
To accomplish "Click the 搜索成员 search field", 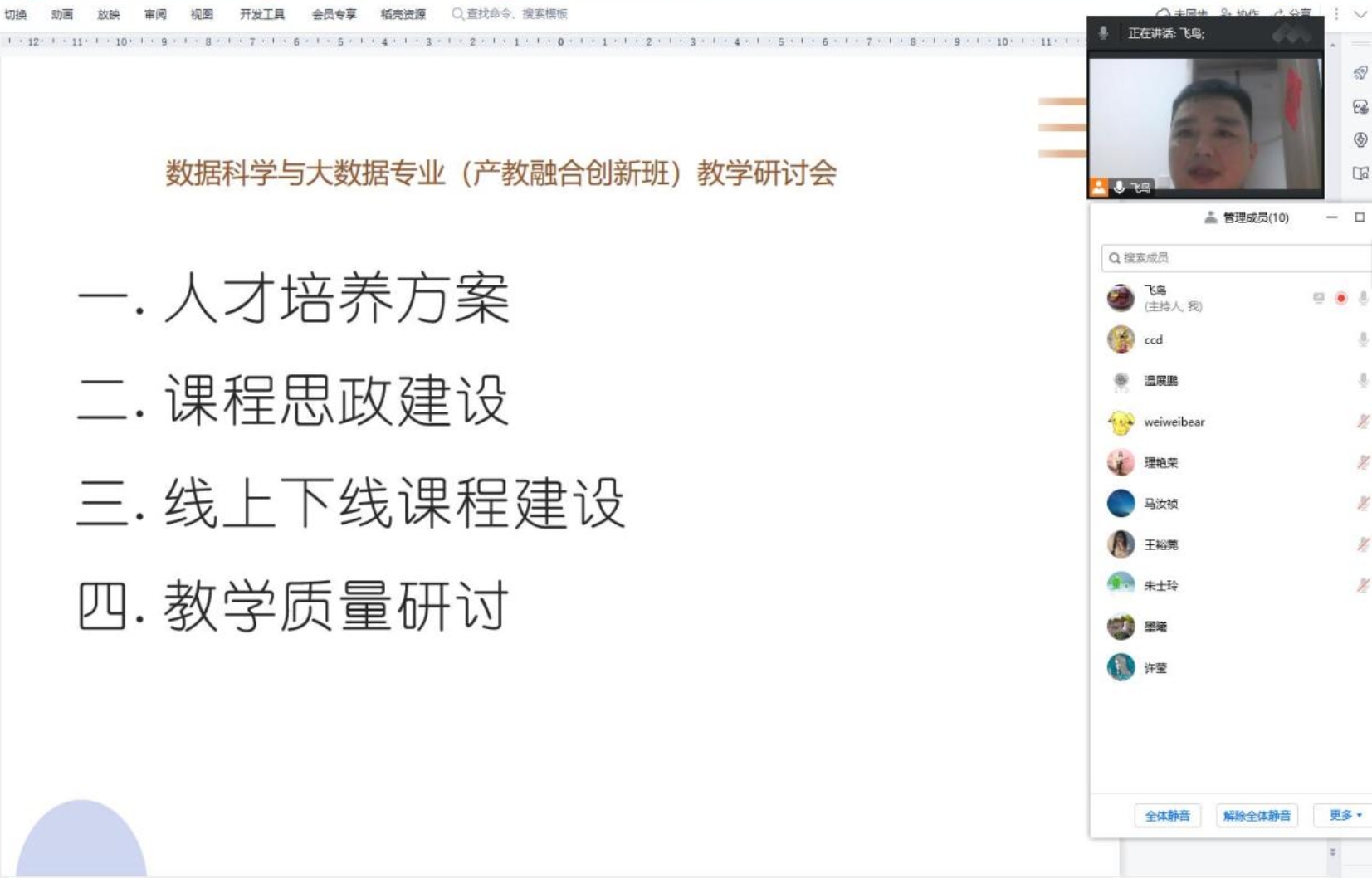I will pos(1237,257).
